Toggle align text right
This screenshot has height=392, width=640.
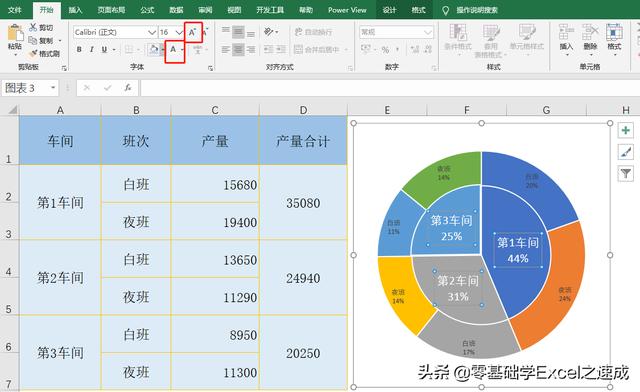[x=251, y=50]
